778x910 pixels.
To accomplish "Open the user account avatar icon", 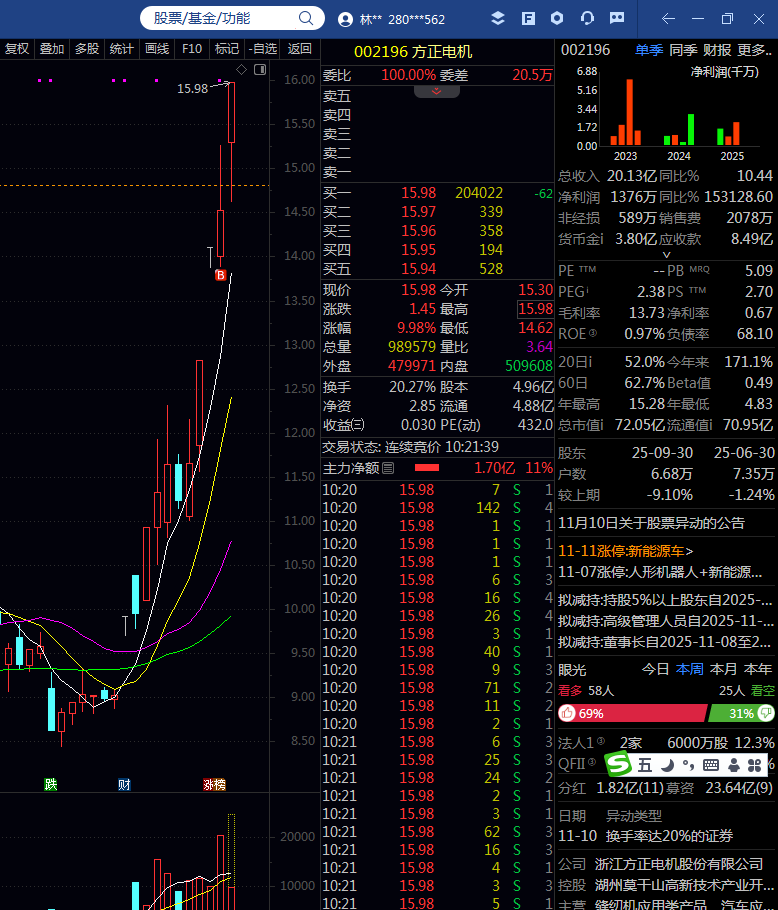I will [x=345, y=19].
